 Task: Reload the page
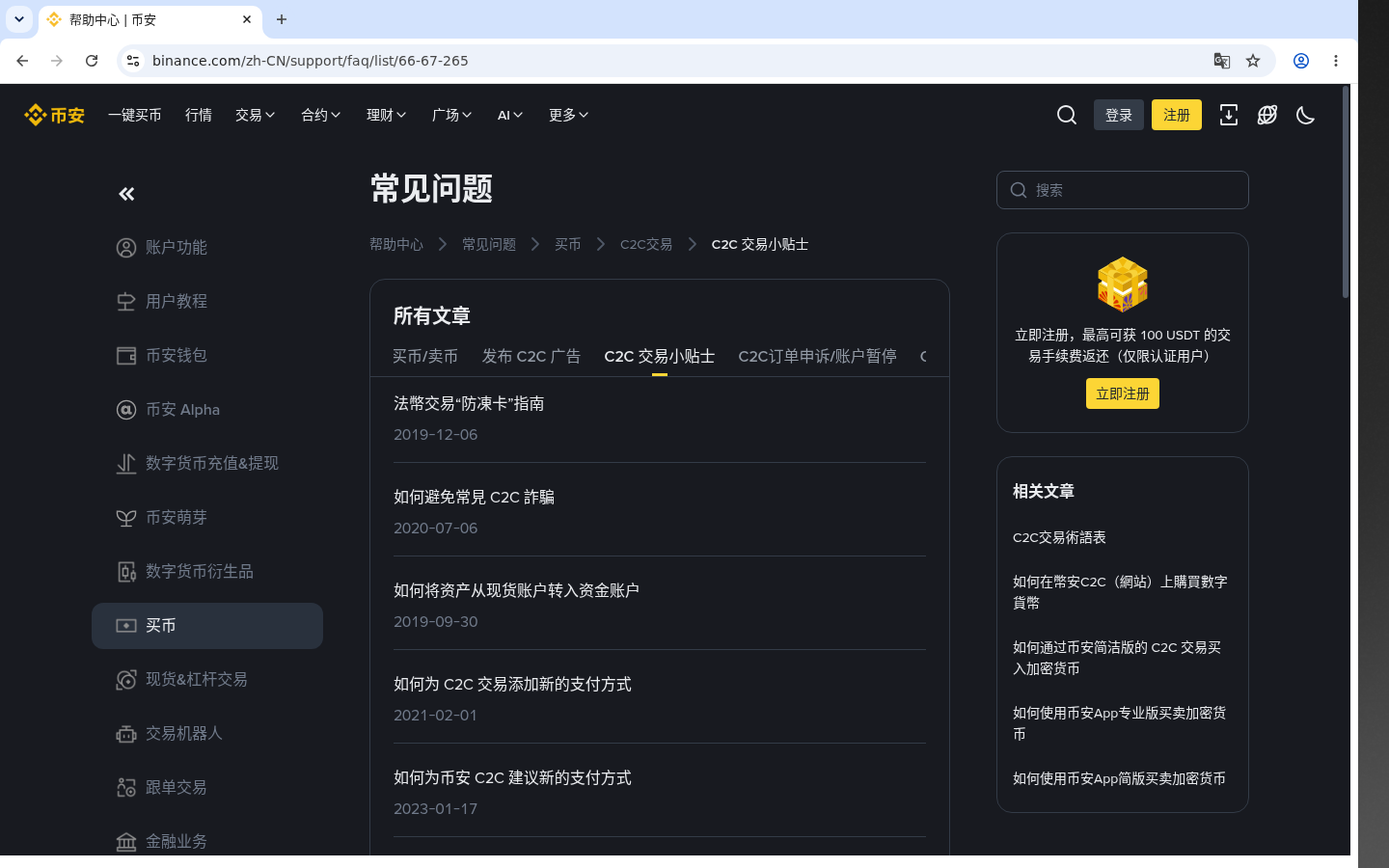point(92,61)
